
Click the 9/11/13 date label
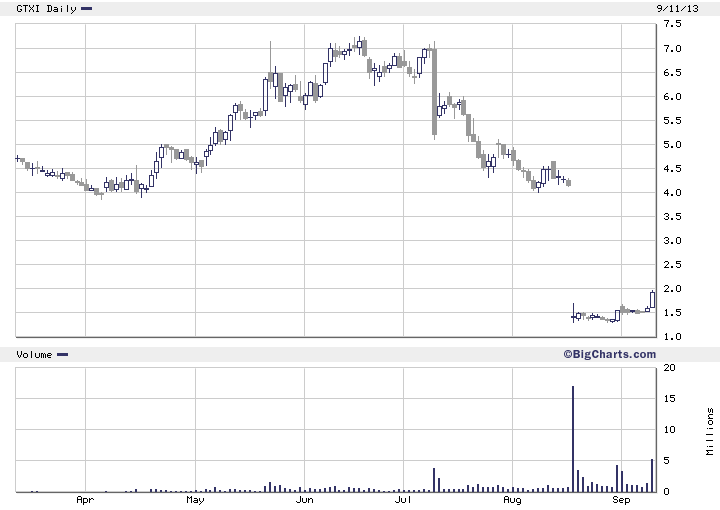click(677, 8)
